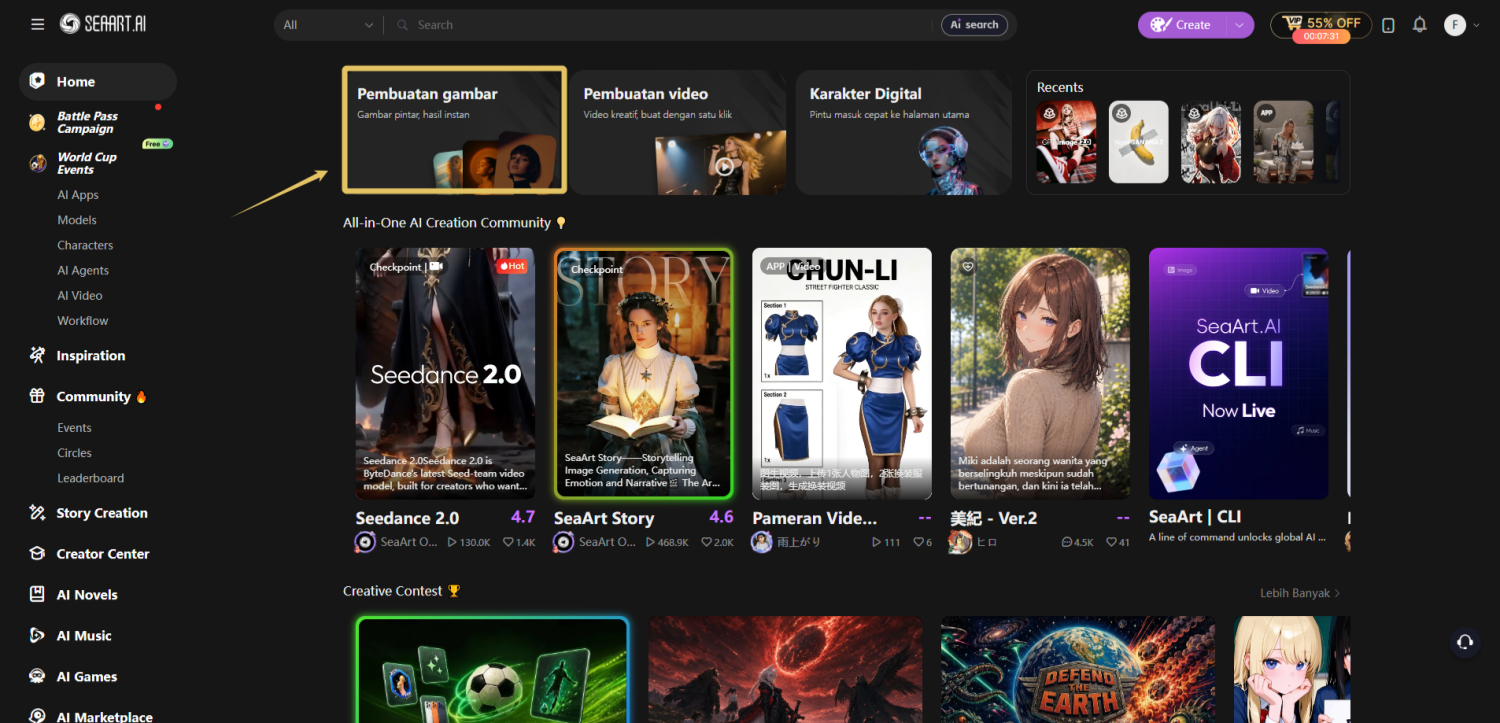Viewport: 1500px width, 723px height.
Task: Click the search magnifier icon
Action: pos(403,25)
